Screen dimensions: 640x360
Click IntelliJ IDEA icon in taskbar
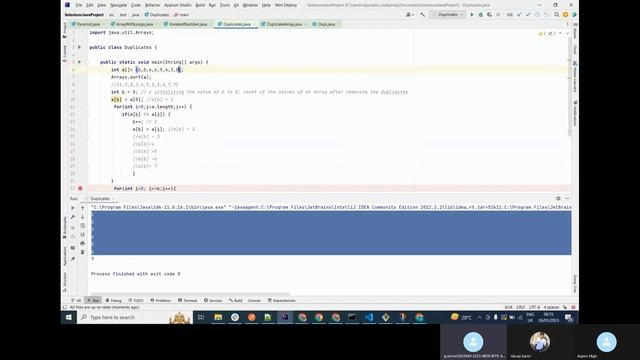click(285, 317)
